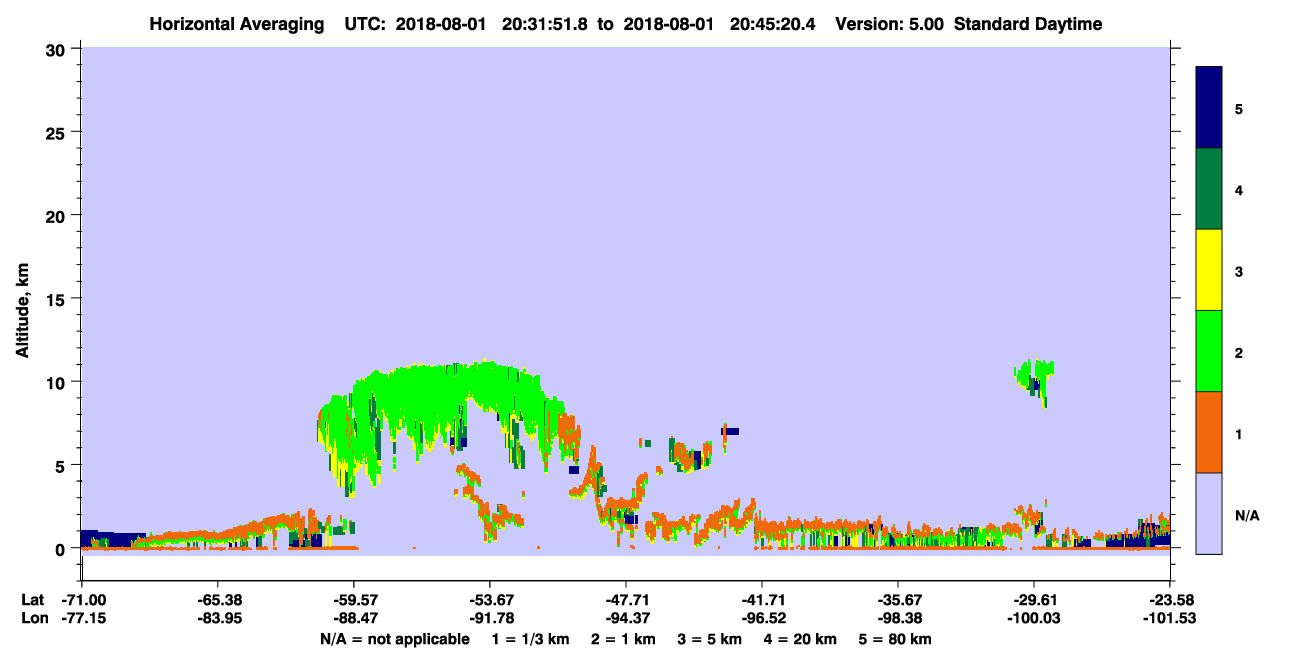Click the longitude value '-100.03'

(x=1034, y=618)
